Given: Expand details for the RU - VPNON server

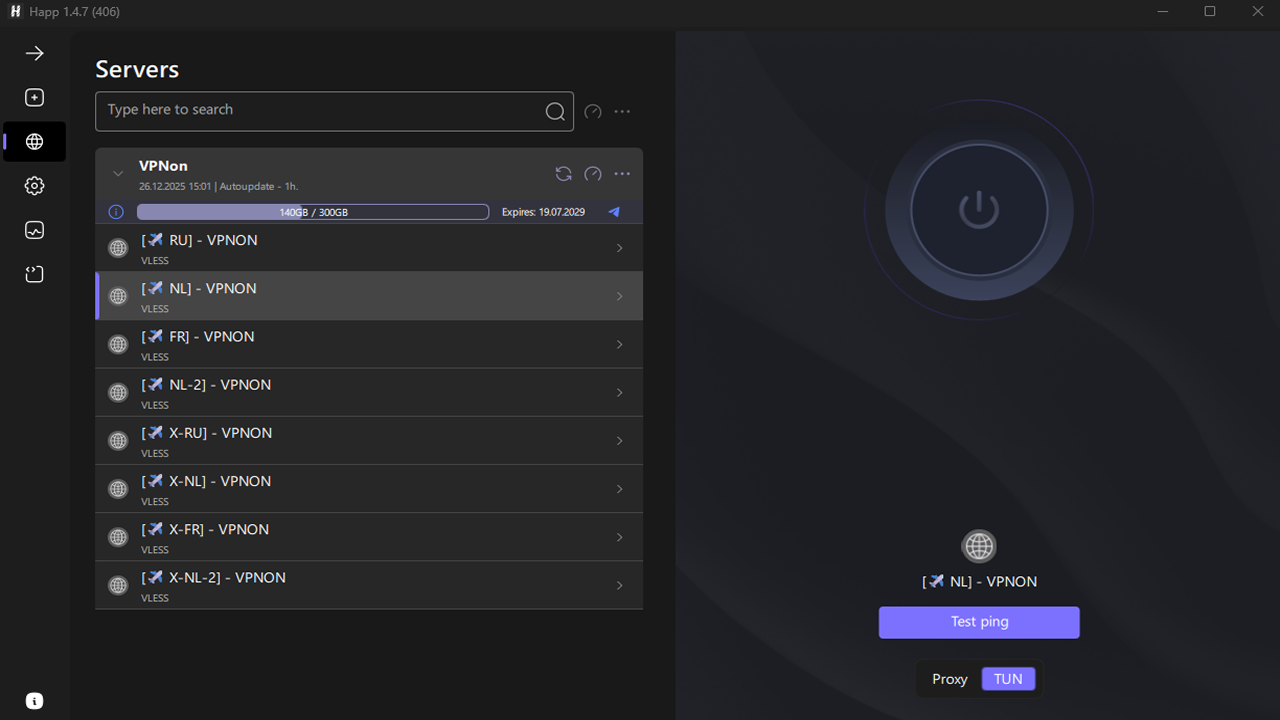Looking at the screenshot, I should pos(619,247).
